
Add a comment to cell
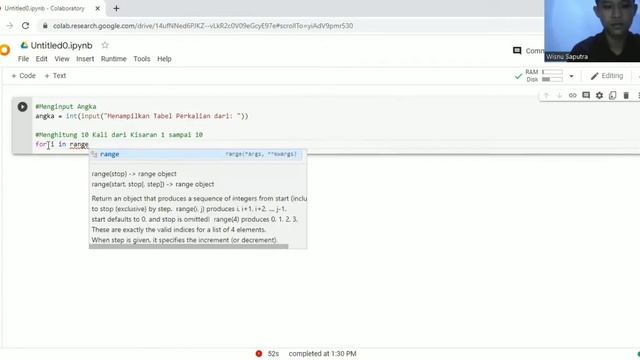click(x=586, y=96)
